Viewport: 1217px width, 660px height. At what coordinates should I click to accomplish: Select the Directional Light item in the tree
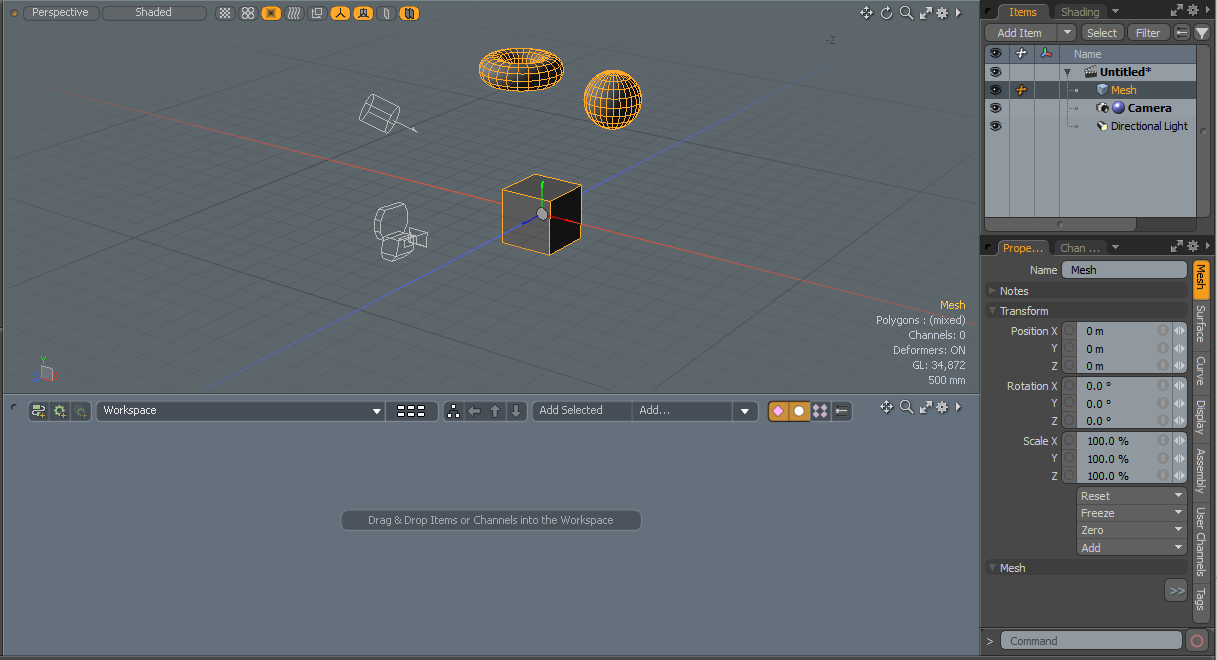[1148, 126]
